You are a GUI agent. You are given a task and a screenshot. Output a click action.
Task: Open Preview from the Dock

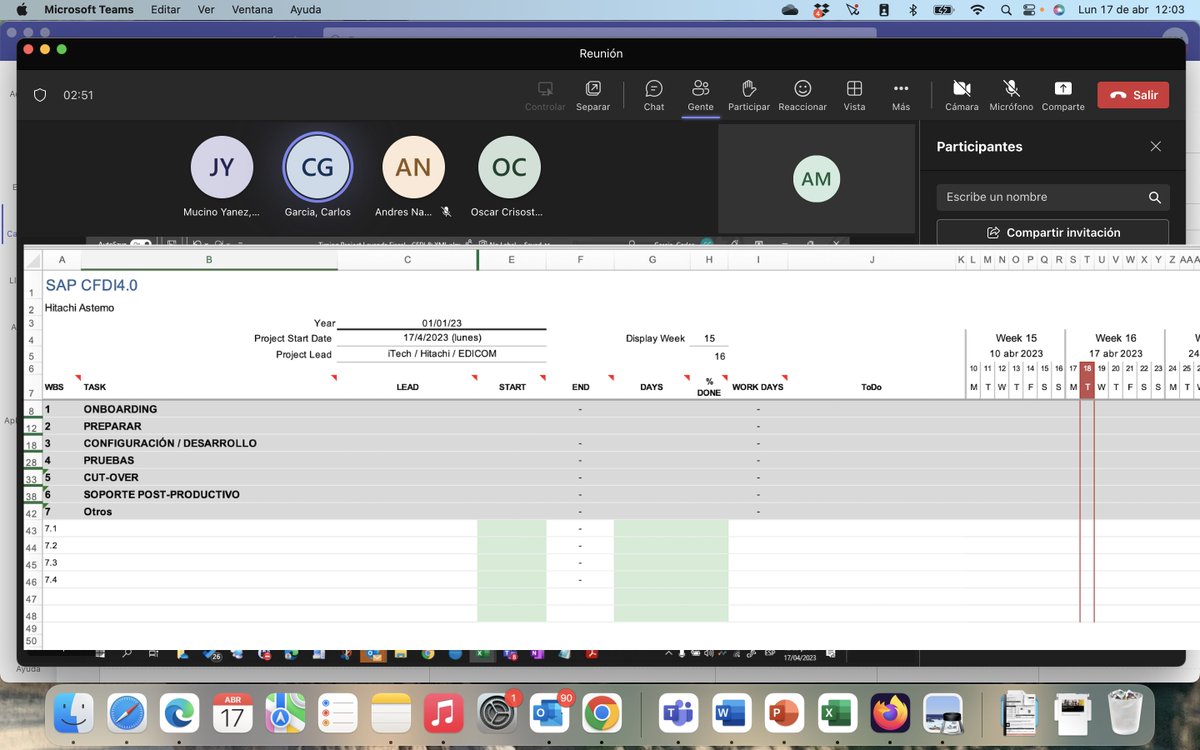[x=943, y=714]
